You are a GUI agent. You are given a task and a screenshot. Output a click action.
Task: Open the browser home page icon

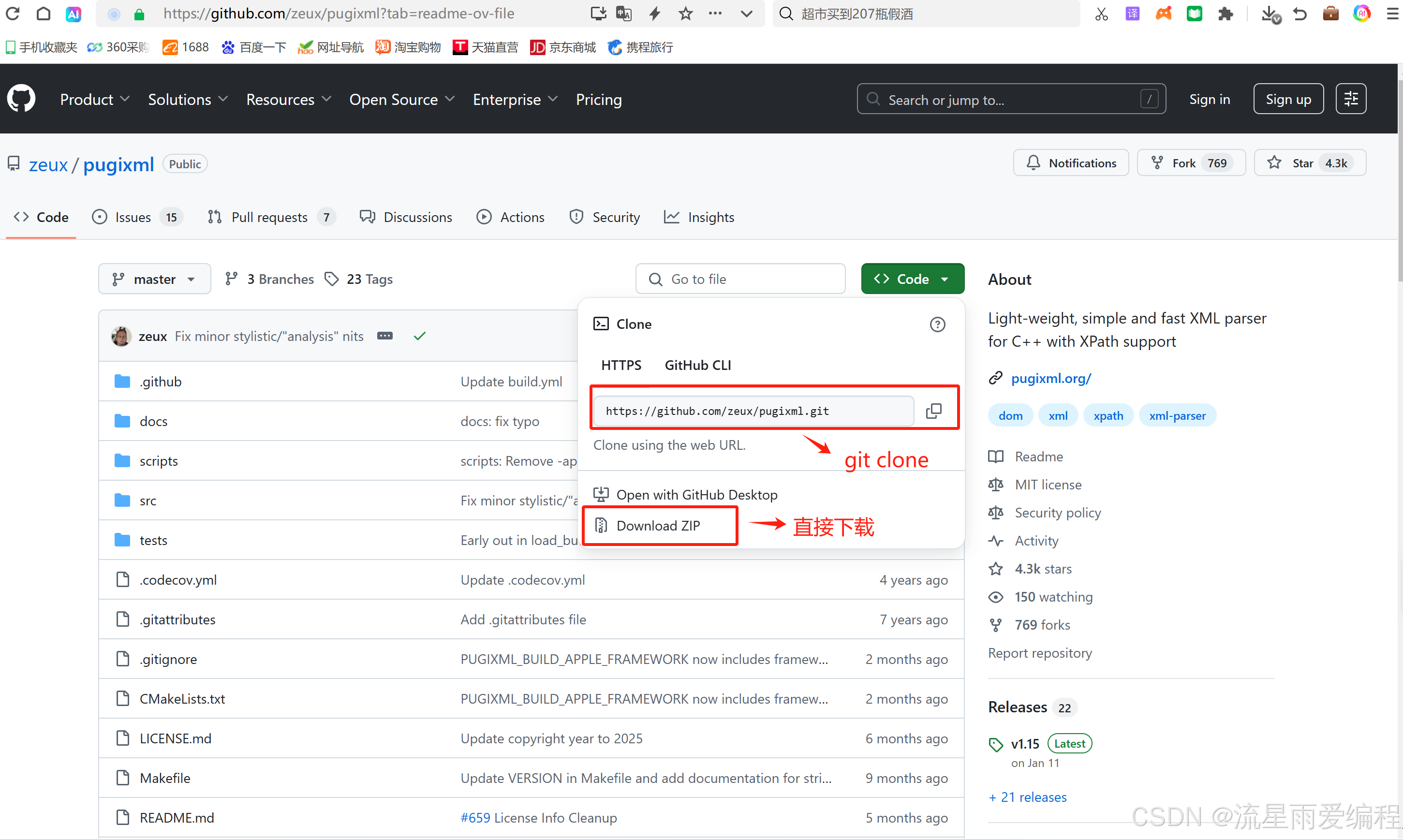tap(43, 13)
